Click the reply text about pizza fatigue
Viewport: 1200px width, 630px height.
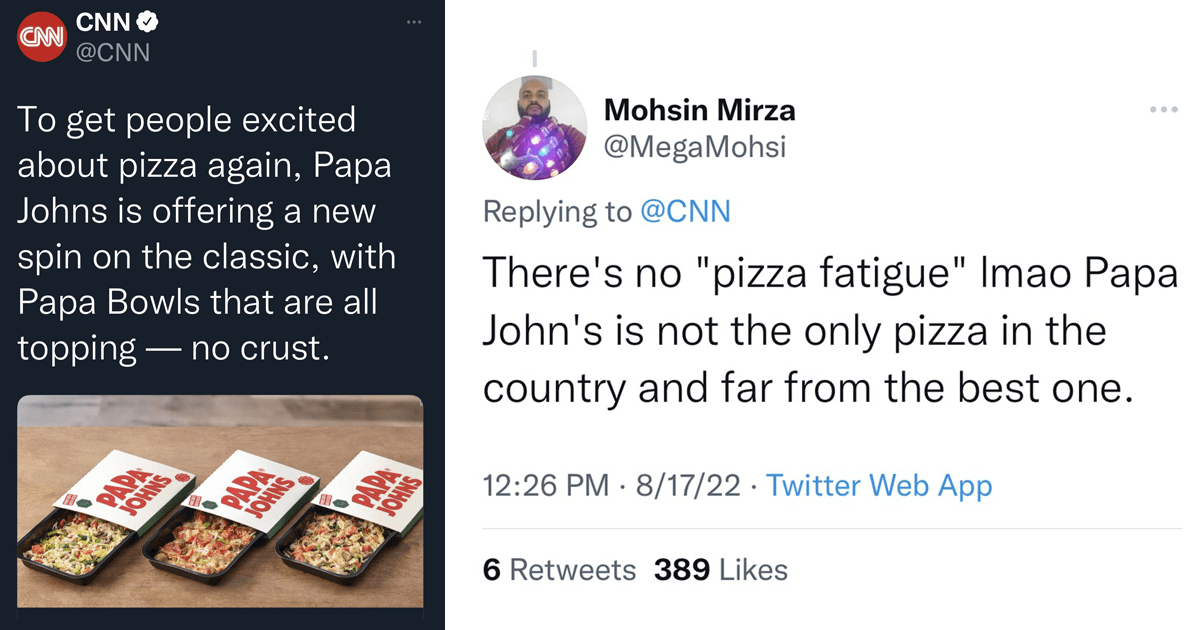click(830, 330)
